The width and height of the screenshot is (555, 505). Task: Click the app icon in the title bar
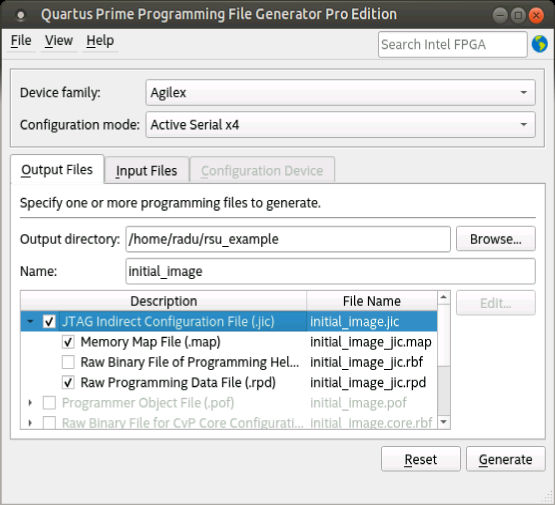(21, 15)
